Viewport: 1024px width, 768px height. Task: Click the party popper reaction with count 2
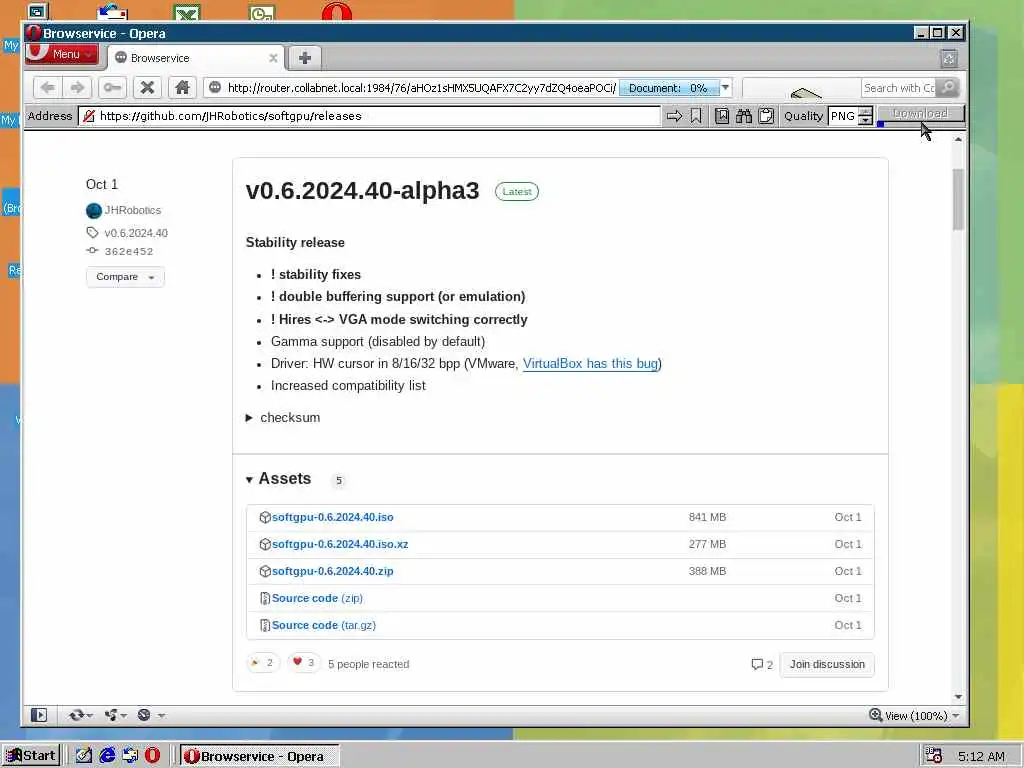click(x=263, y=663)
